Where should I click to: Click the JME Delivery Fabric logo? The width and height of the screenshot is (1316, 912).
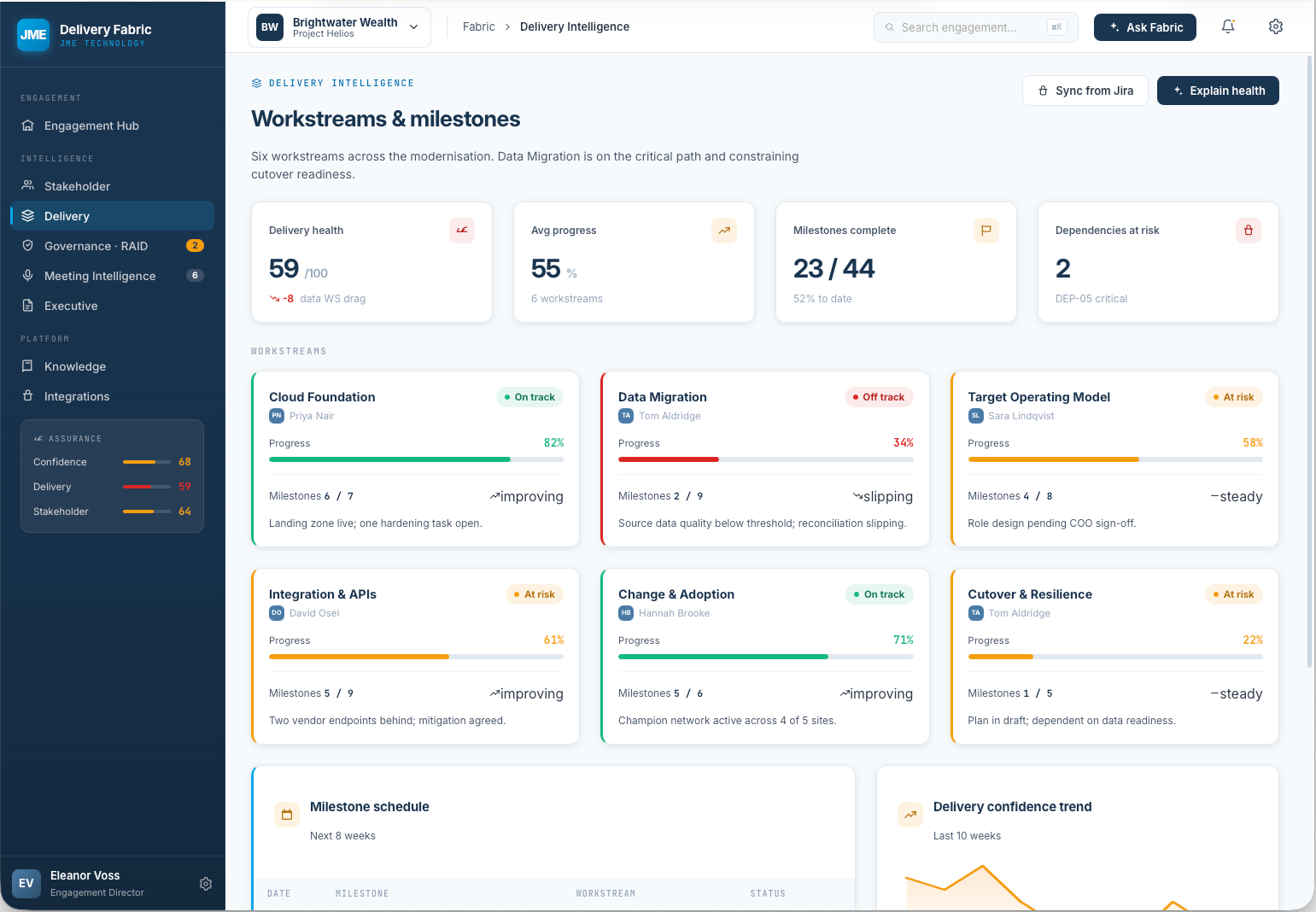[33, 35]
